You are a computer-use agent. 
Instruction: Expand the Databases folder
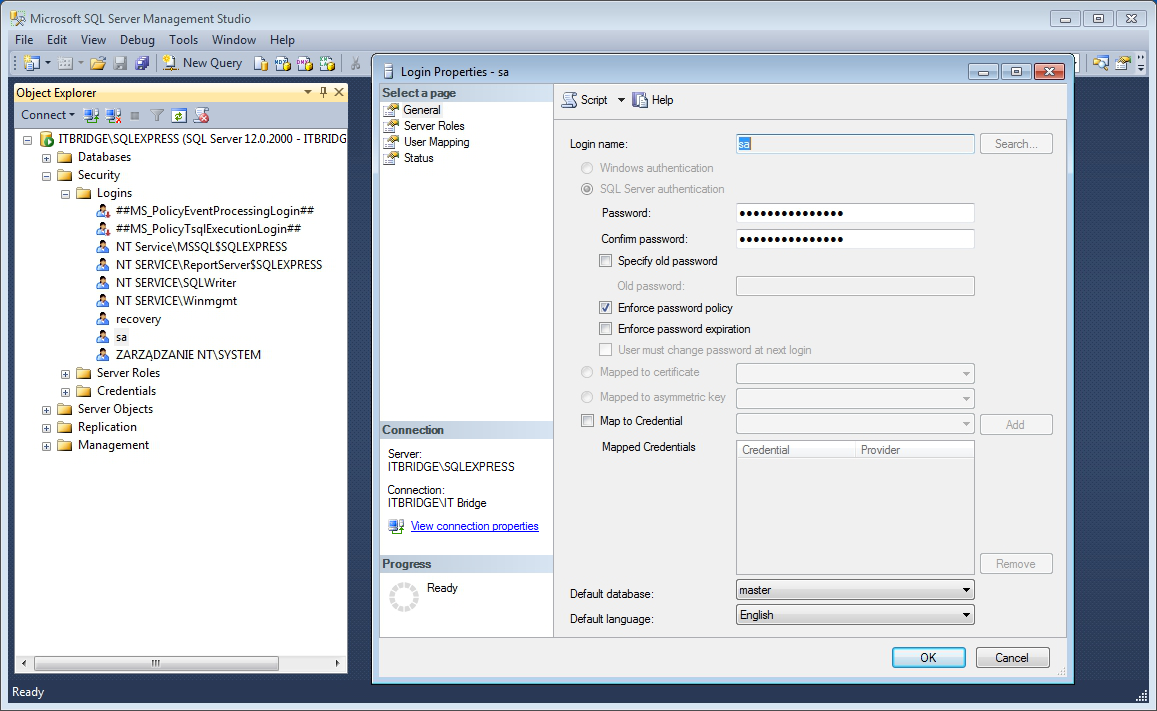46,158
